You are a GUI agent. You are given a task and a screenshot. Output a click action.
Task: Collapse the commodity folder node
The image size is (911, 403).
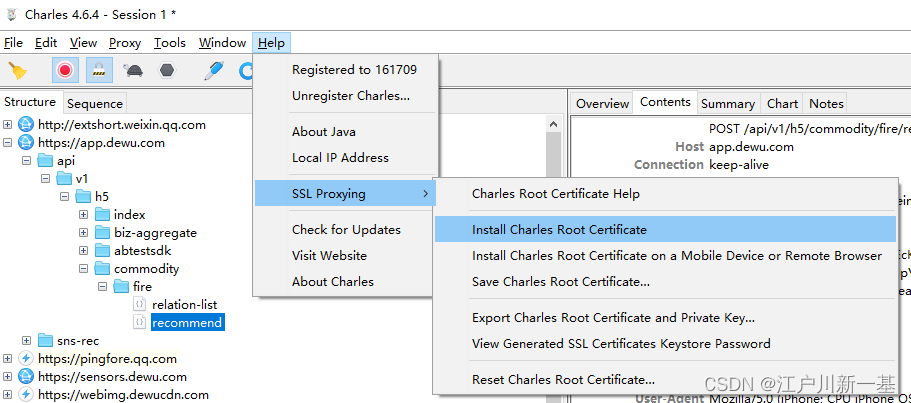tap(84, 268)
